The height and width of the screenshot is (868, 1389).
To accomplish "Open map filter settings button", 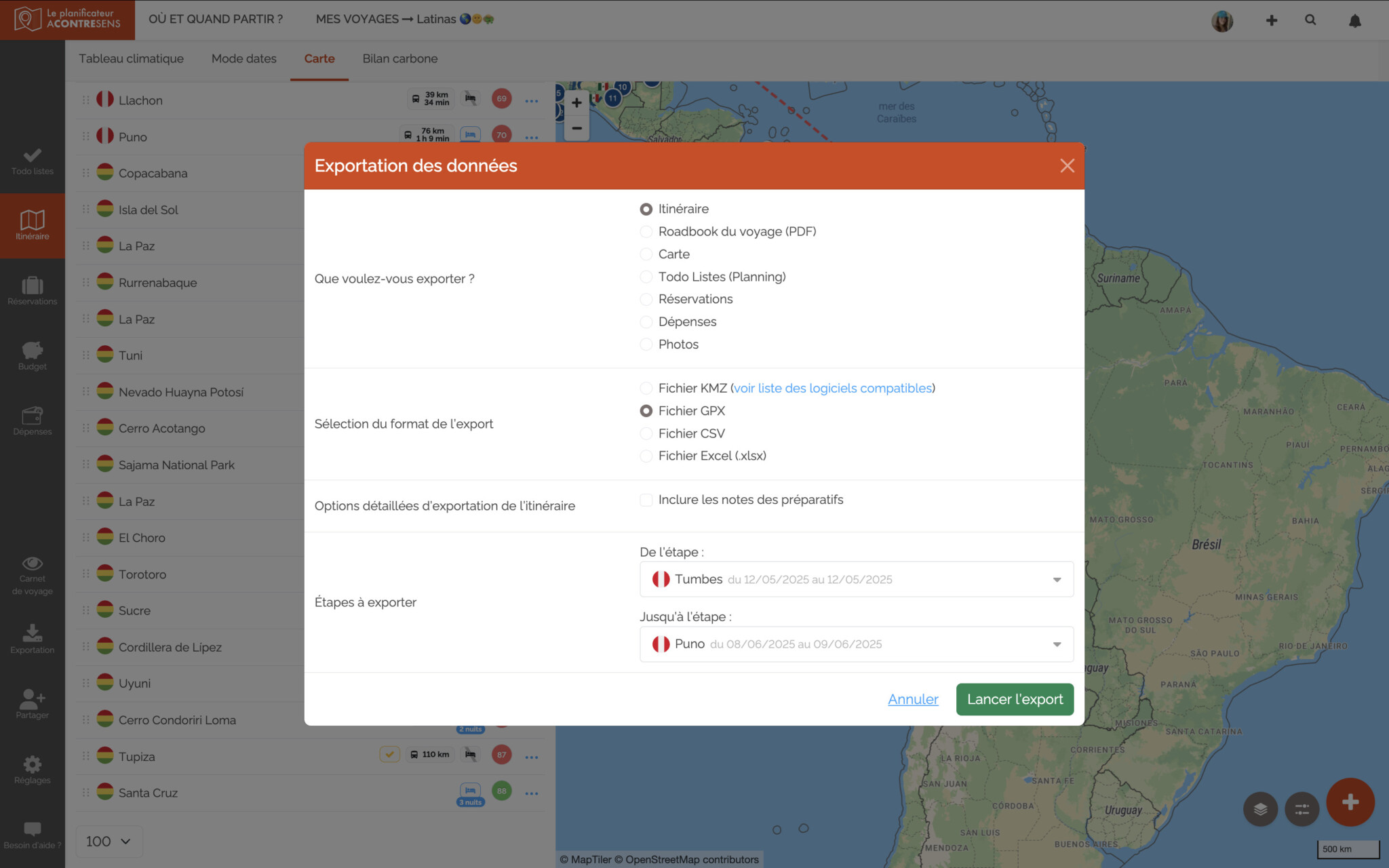I will (x=1302, y=809).
